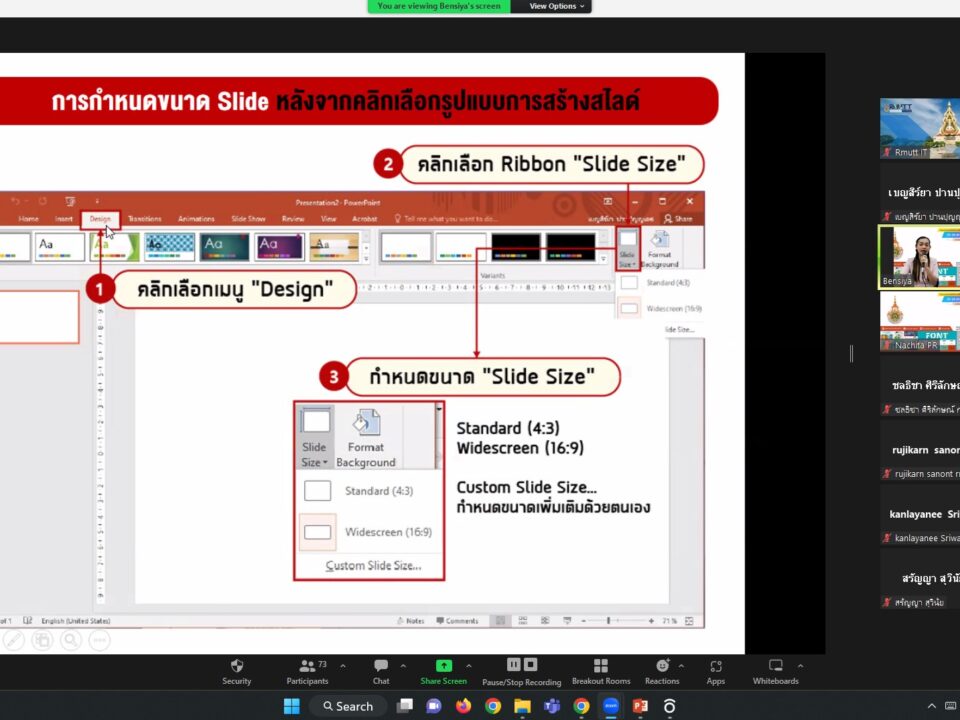The width and height of the screenshot is (960, 720).
Task: Click the zoom slider in PowerPoint status bar
Action: coord(617,621)
